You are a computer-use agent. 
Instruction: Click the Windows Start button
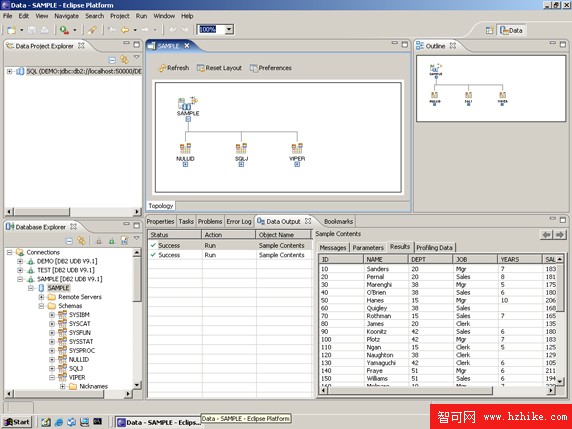click(17, 422)
